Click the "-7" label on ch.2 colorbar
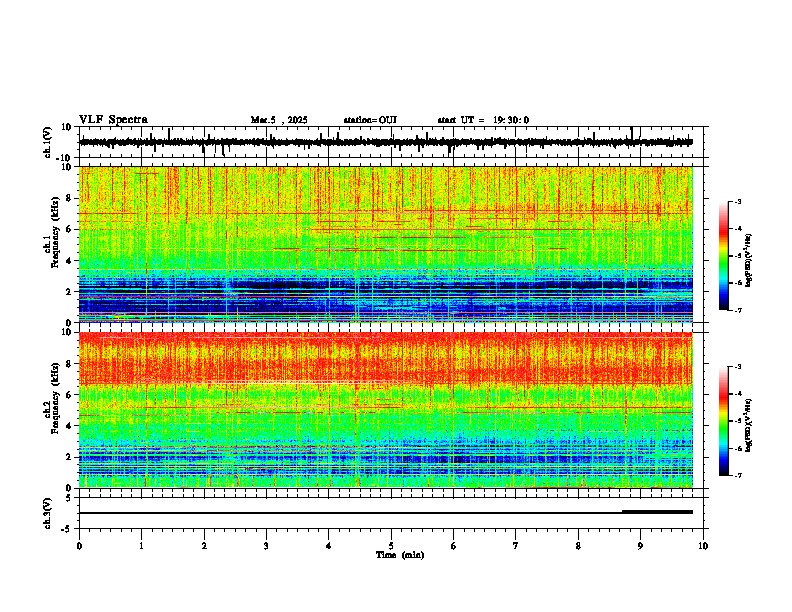Viewport: 792px width, 612px height. tap(737, 476)
